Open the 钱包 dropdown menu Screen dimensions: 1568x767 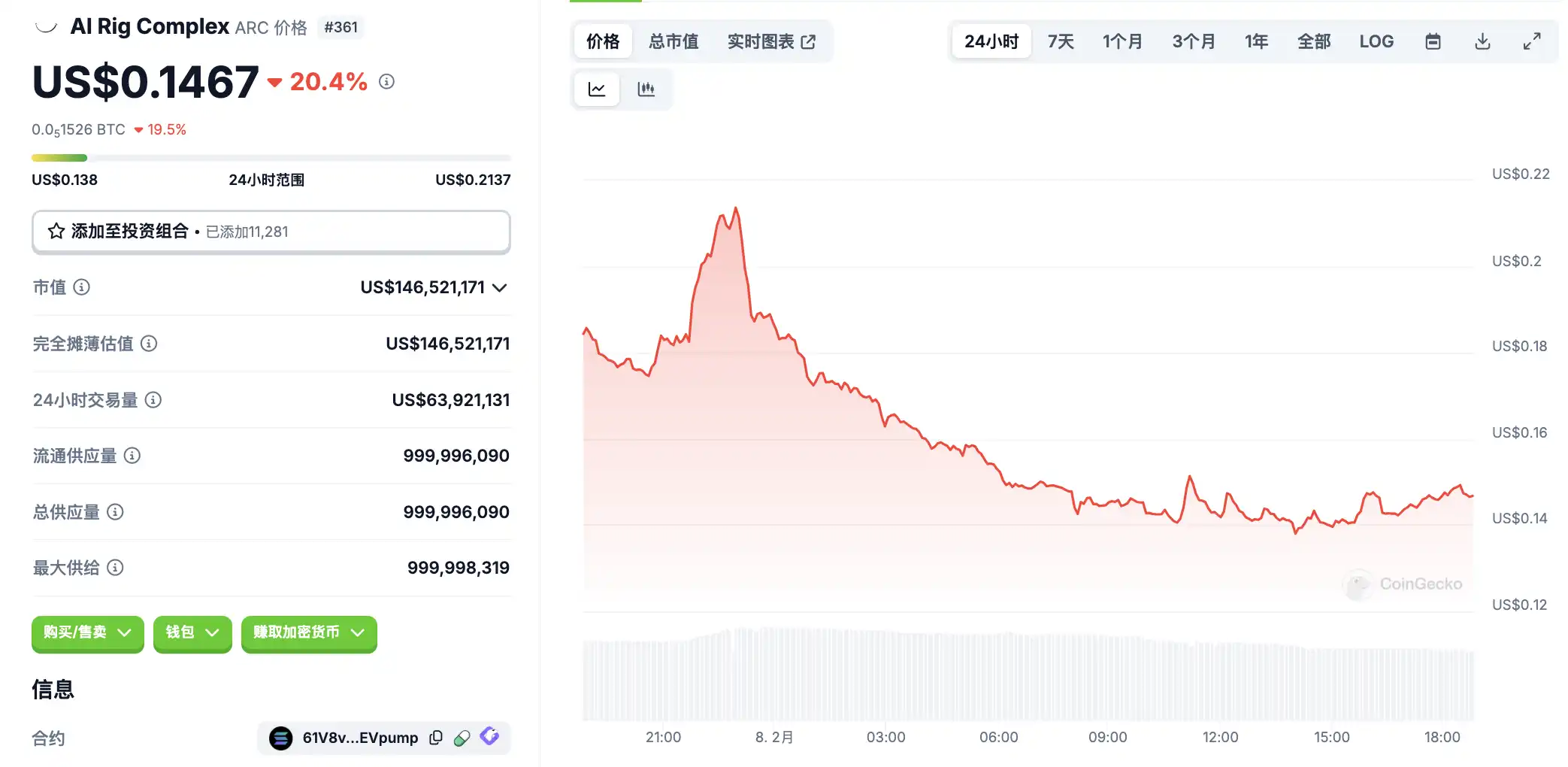tap(192, 632)
